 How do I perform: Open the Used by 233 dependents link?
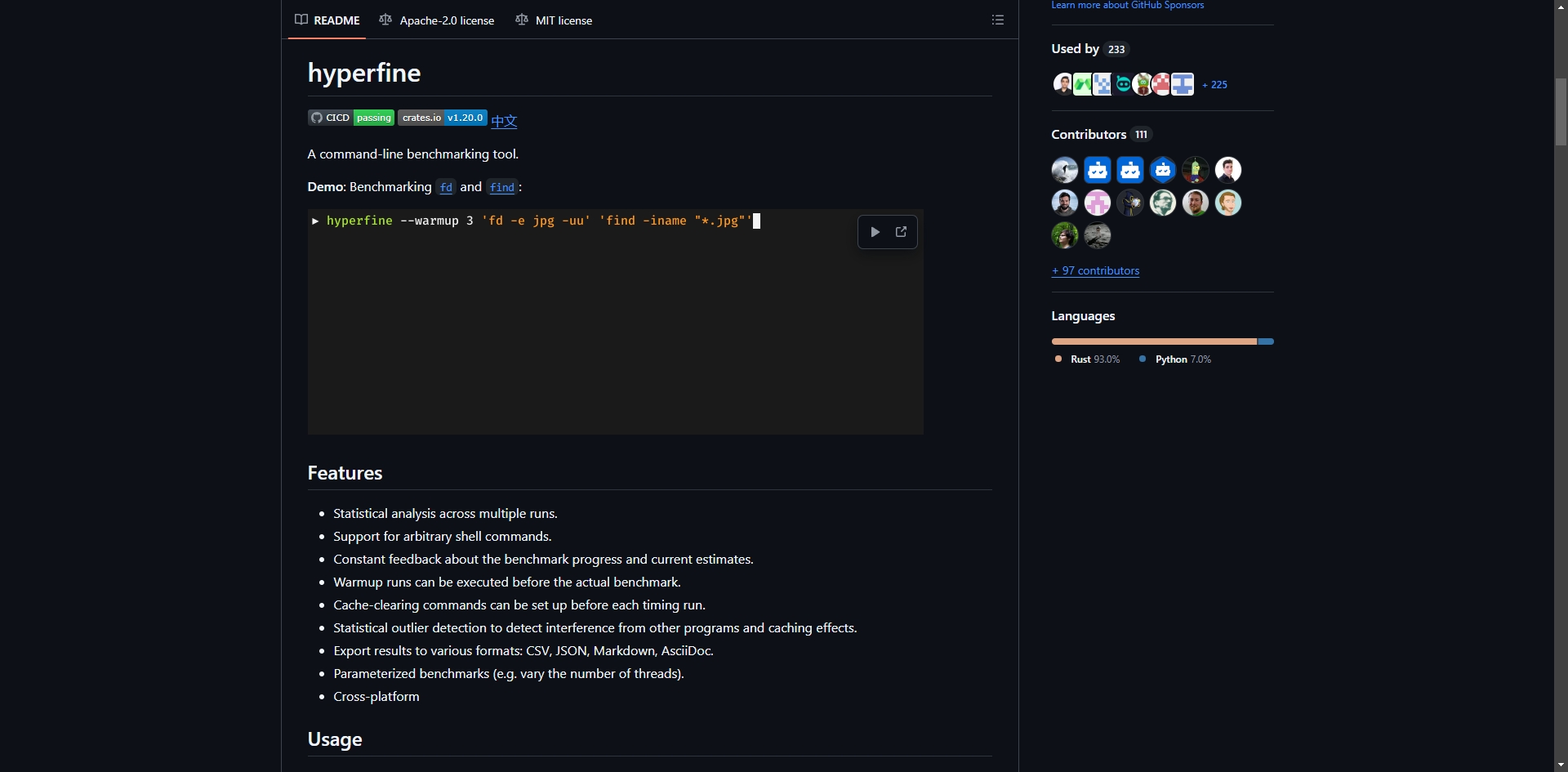1090,49
